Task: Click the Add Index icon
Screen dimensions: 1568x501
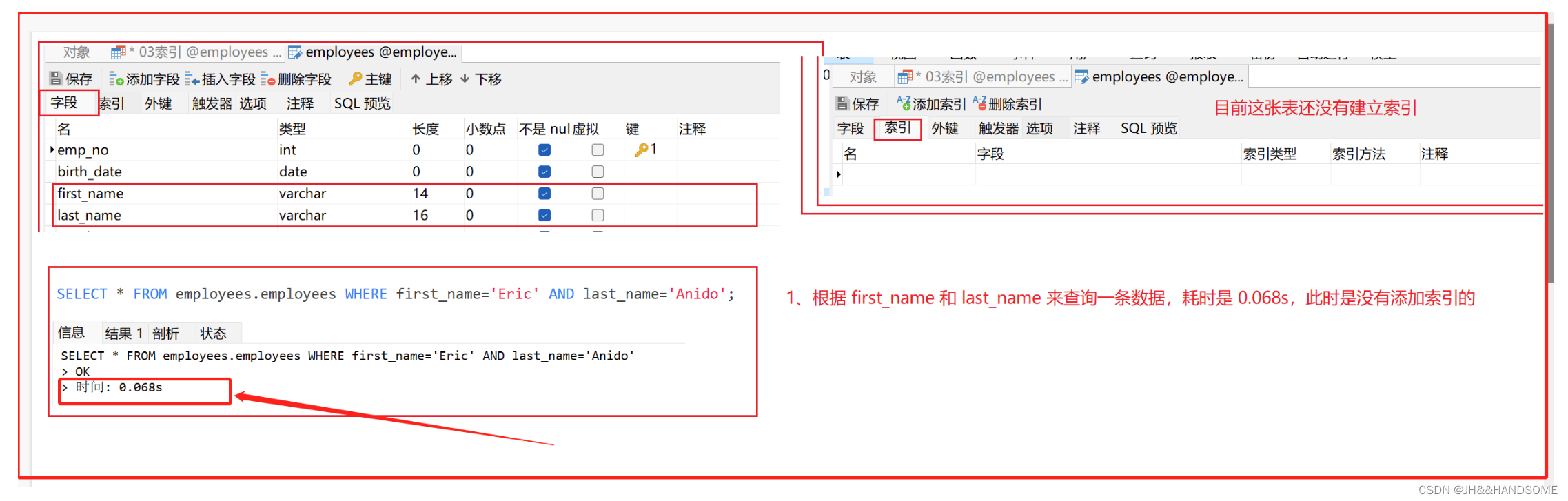Action: tap(904, 103)
